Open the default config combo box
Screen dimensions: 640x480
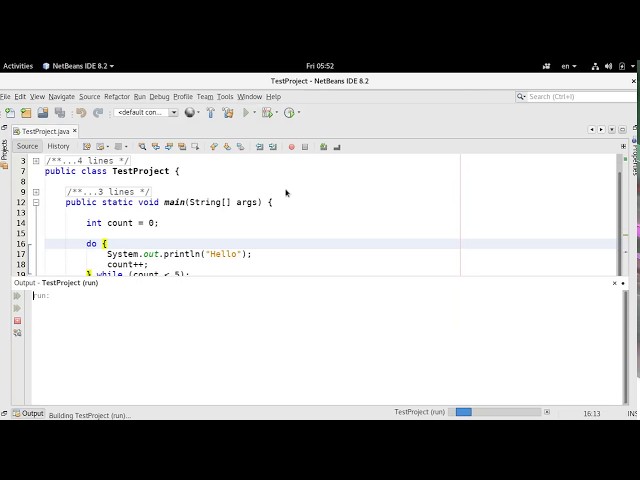[146, 112]
